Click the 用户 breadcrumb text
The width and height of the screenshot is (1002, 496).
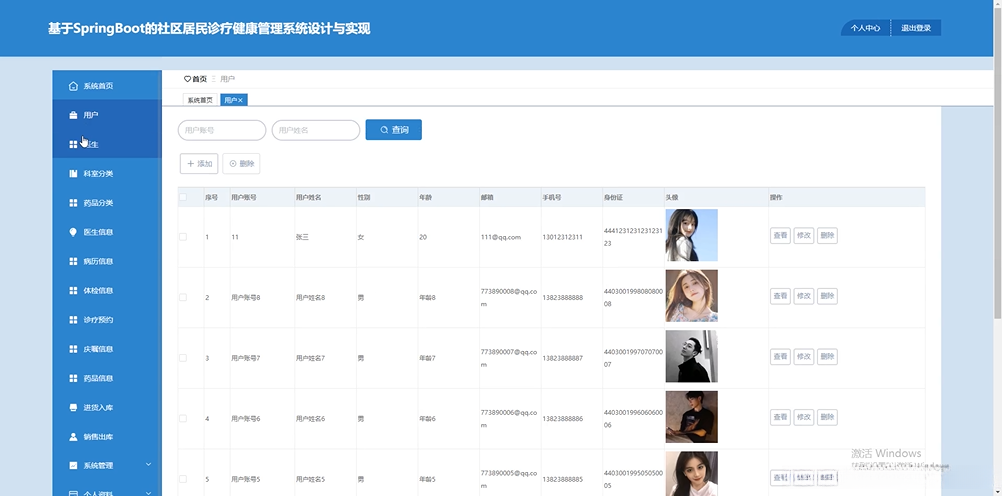pos(227,79)
